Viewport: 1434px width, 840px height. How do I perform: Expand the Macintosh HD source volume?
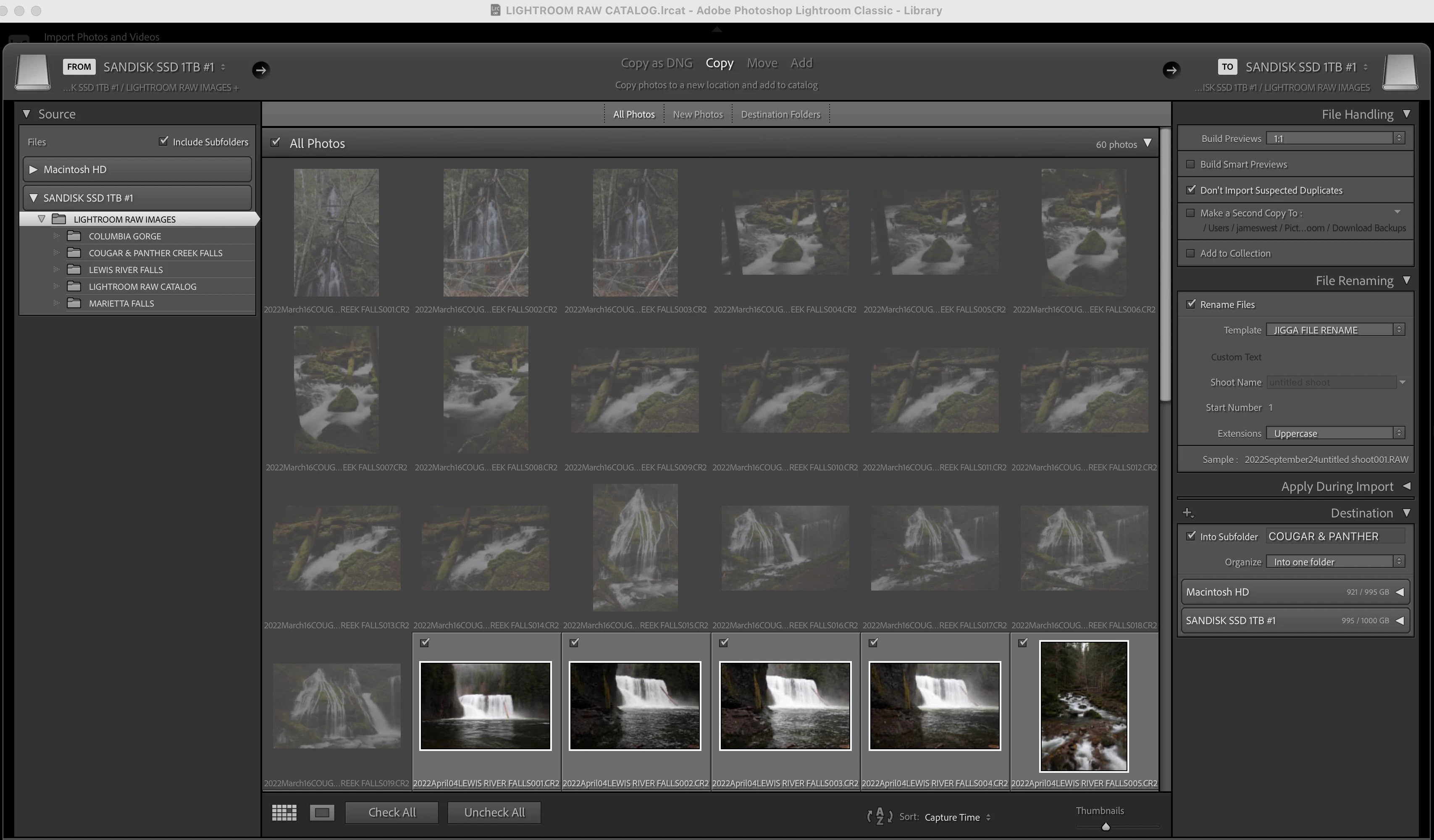(x=33, y=170)
